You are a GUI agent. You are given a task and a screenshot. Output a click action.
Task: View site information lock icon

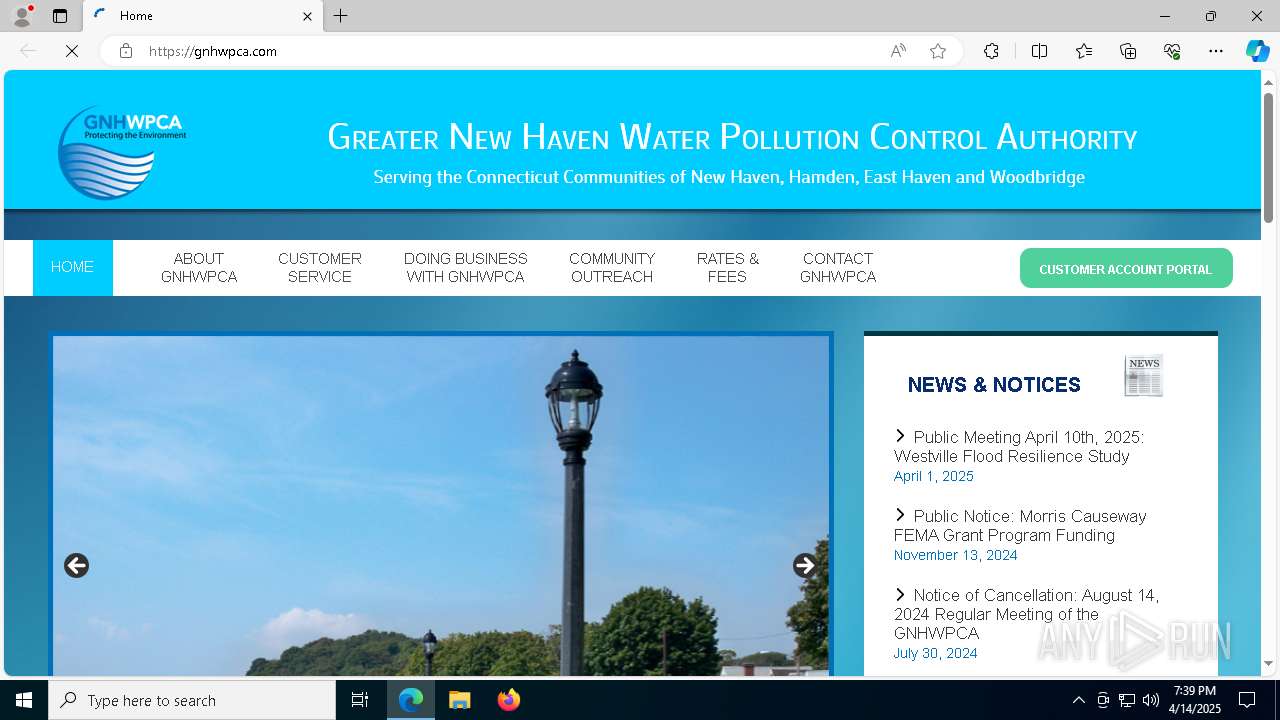[x=126, y=51]
